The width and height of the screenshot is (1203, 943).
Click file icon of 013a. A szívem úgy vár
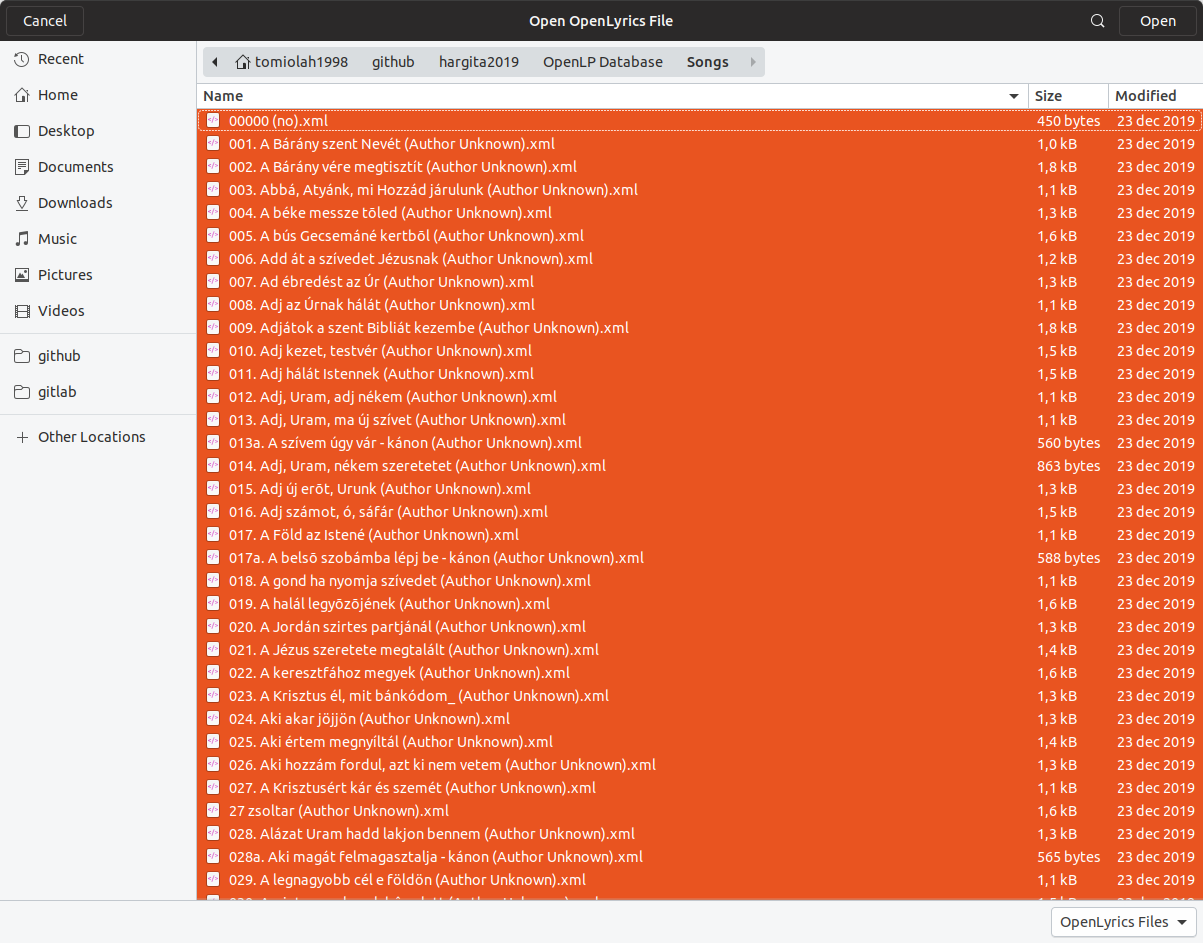click(213, 442)
